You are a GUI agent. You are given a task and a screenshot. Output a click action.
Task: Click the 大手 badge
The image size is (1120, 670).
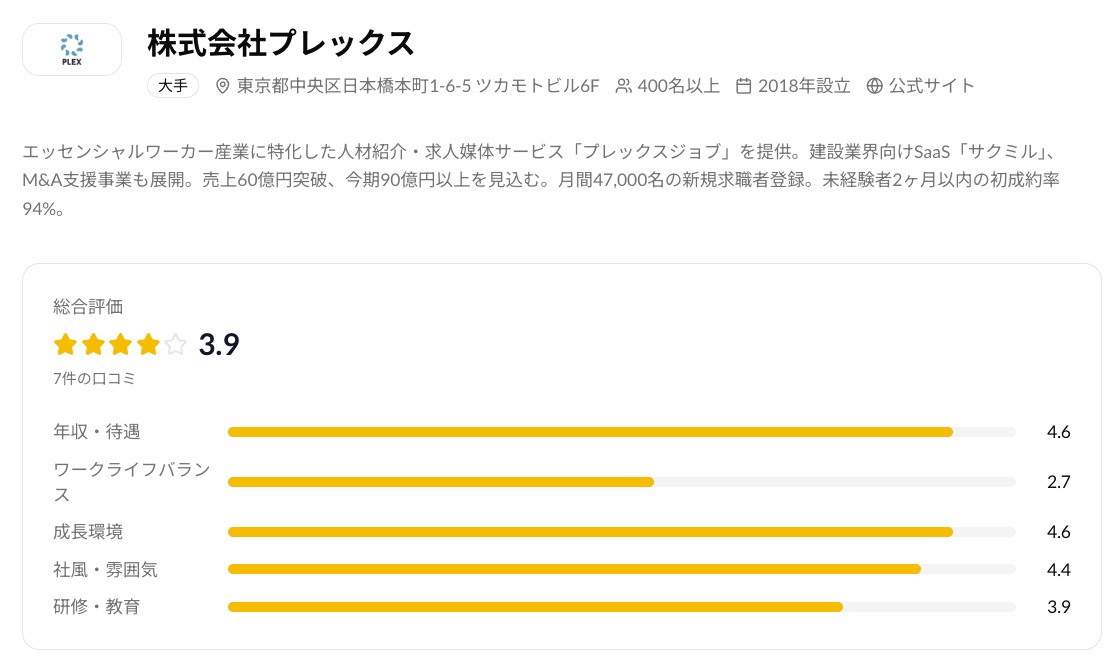[172, 86]
